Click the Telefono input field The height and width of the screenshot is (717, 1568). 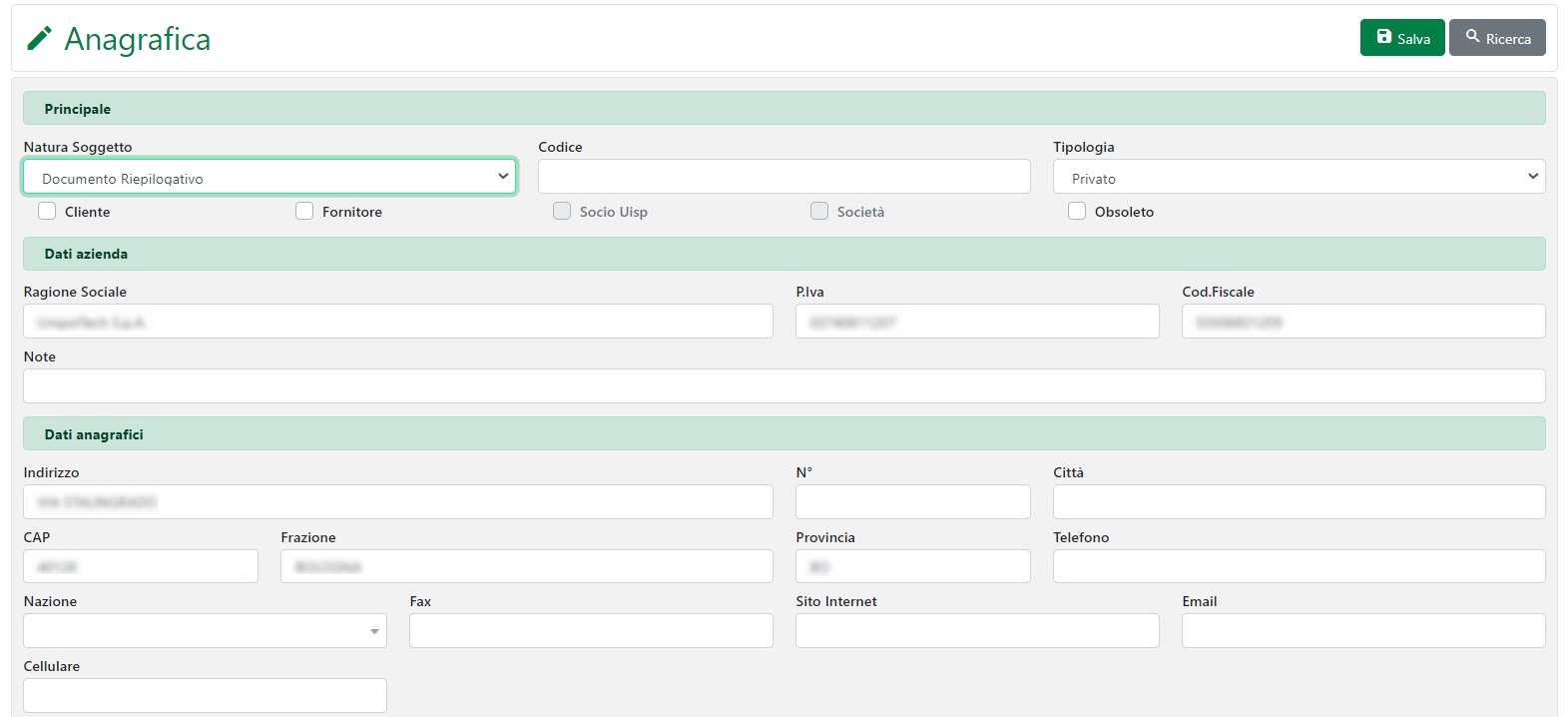(1299, 566)
